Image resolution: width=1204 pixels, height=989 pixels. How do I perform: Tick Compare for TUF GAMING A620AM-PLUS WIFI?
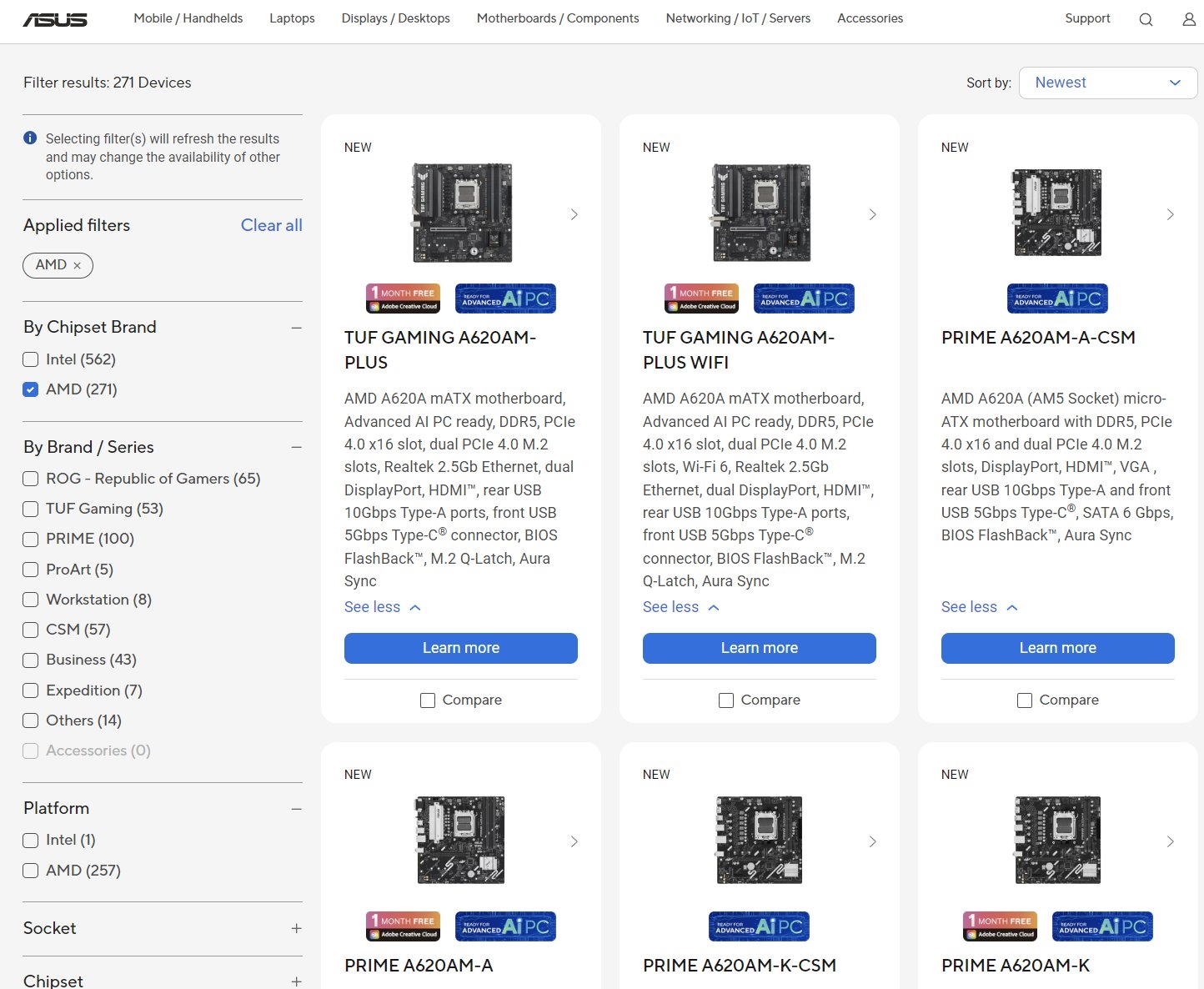(x=726, y=700)
